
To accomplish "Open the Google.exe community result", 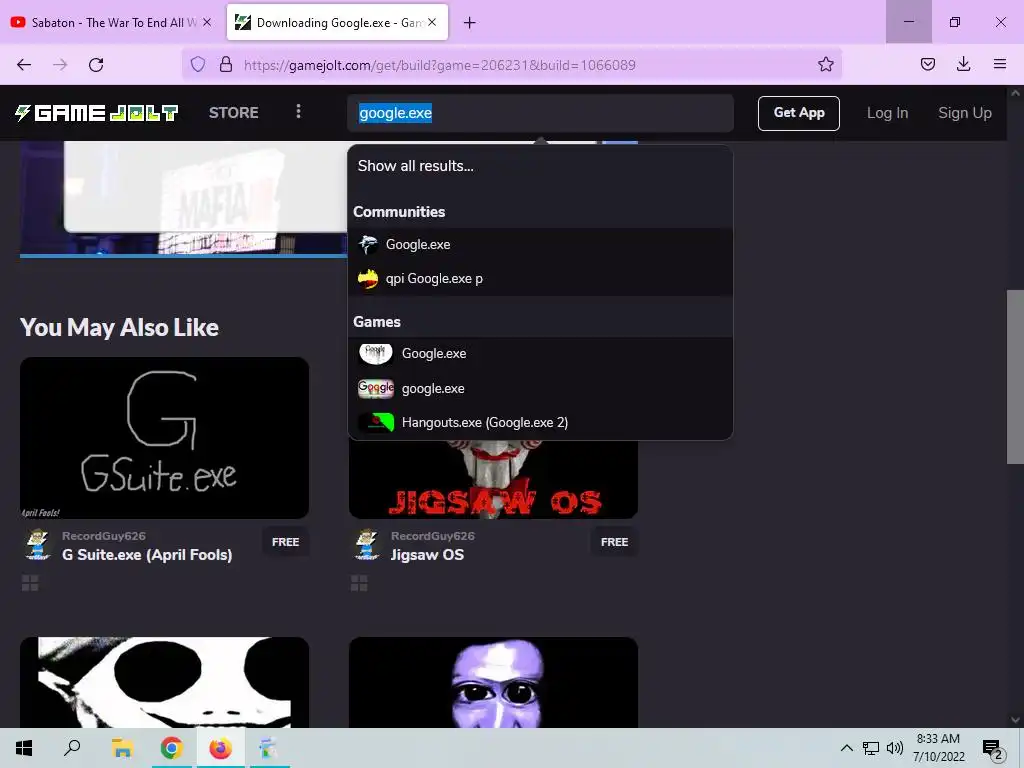I will pyautogui.click(x=540, y=244).
